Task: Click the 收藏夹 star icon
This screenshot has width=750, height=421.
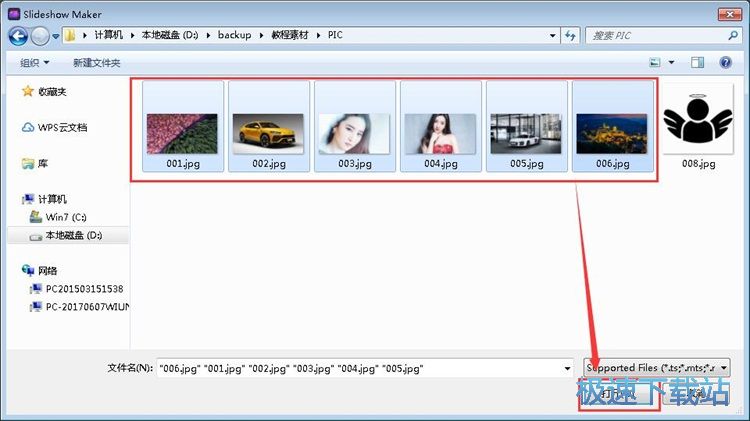Action: 28,91
